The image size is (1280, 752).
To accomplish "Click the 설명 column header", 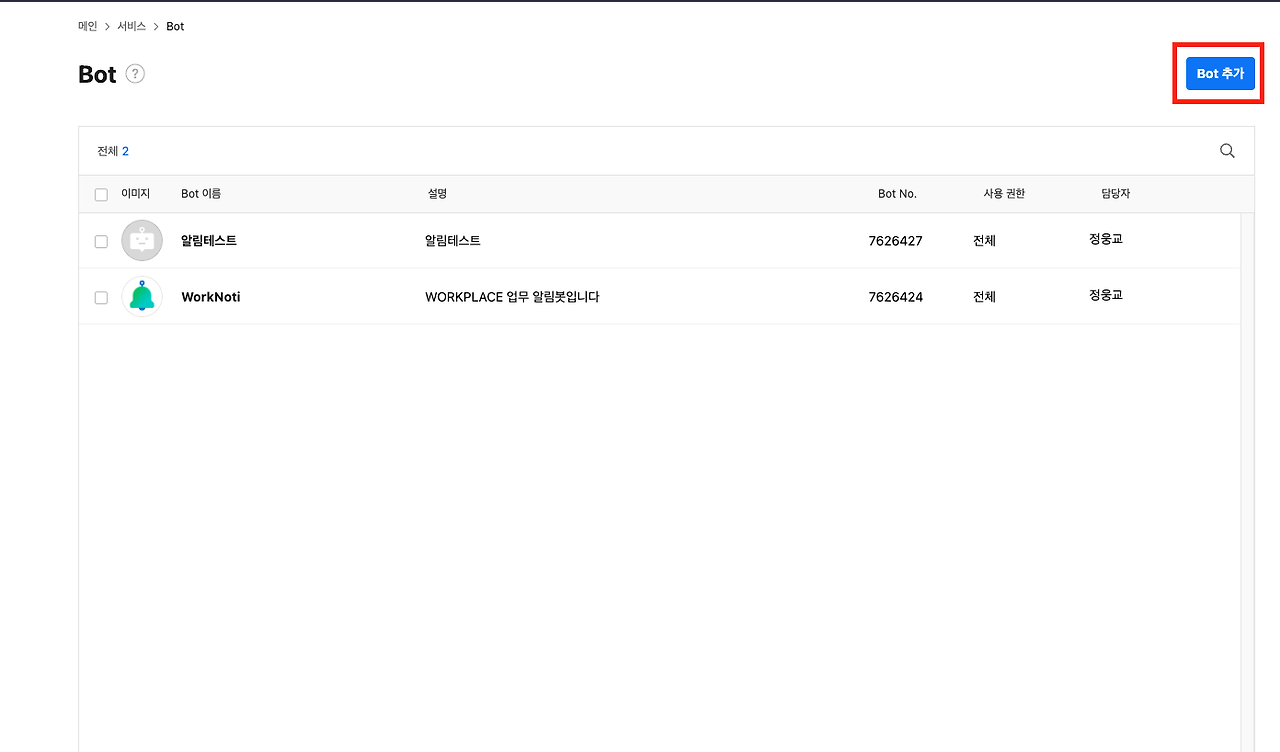I will 437,194.
